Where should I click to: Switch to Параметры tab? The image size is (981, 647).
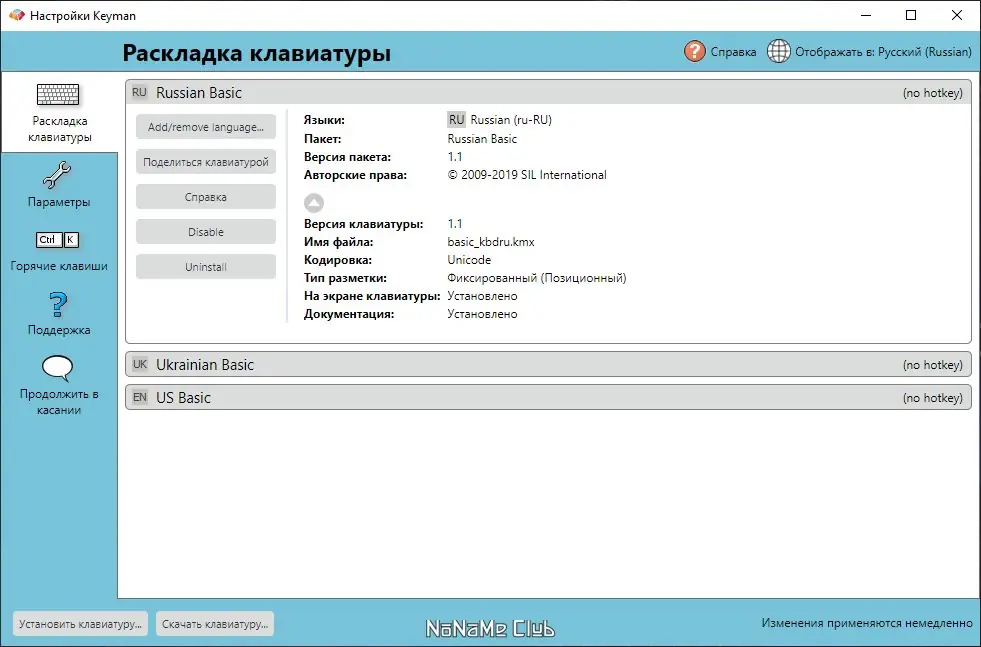[59, 185]
